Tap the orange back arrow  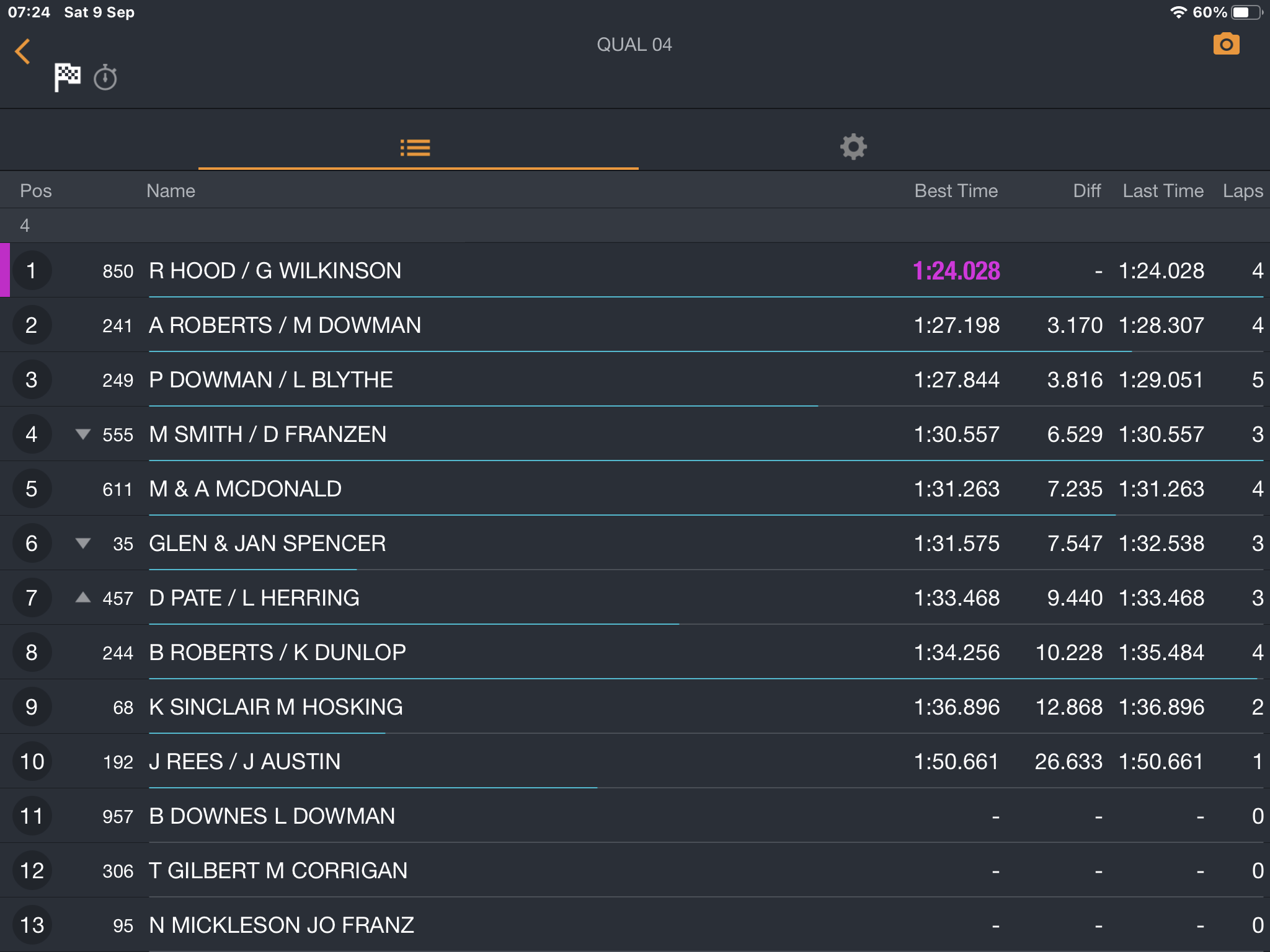tap(23, 51)
